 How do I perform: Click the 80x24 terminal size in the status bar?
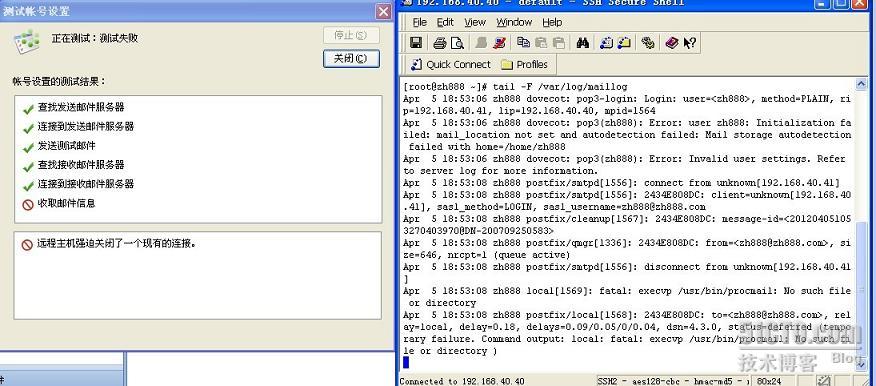point(768,381)
